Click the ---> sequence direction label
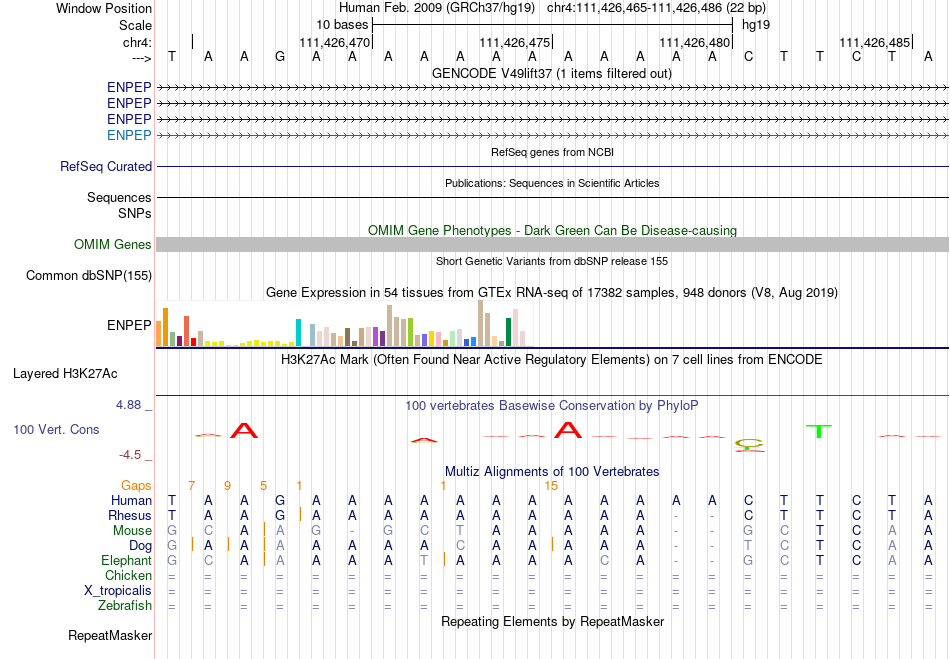This screenshot has height=659, width=950. (x=141, y=58)
